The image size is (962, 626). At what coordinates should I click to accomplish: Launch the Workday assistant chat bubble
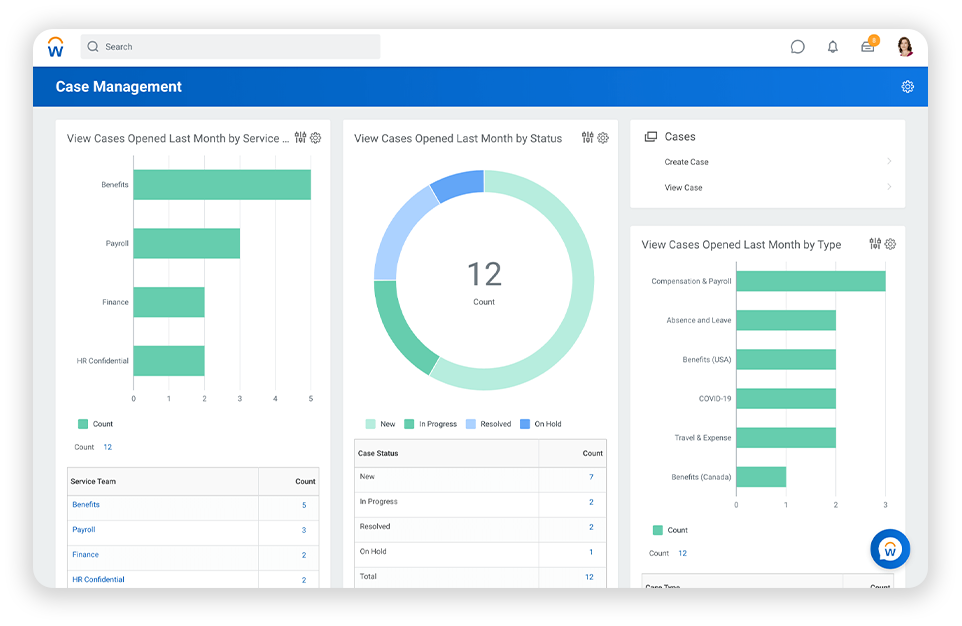[x=889, y=549]
